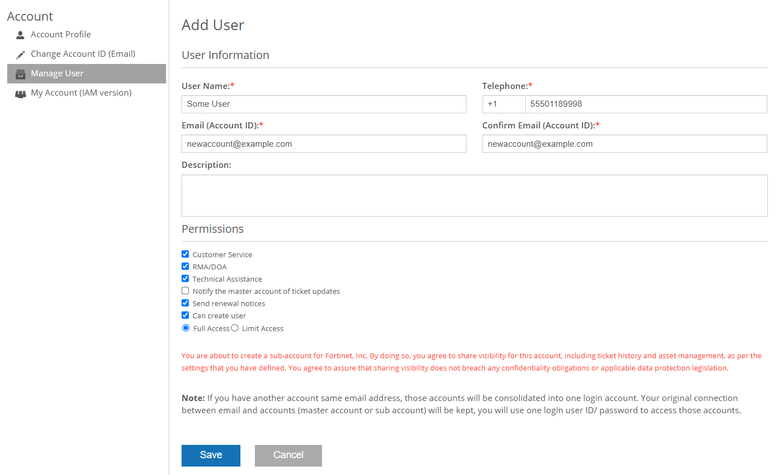779x475 pixels.
Task: Toggle the Send renewal notices checkbox
Action: click(185, 303)
